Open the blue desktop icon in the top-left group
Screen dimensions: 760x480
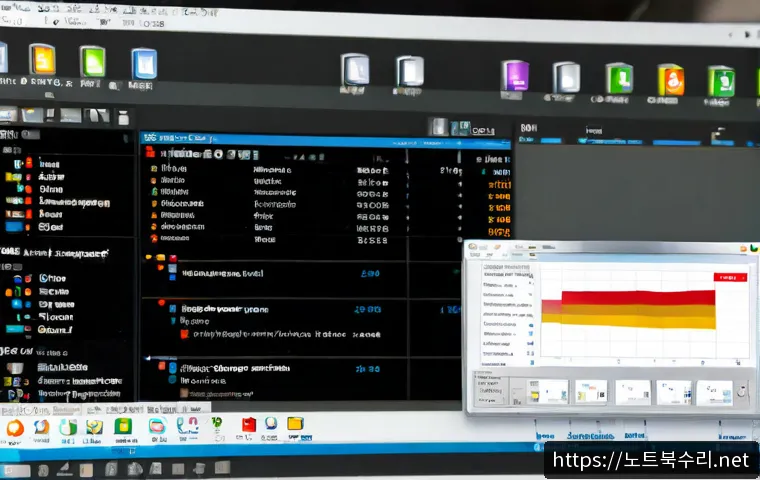(x=144, y=64)
